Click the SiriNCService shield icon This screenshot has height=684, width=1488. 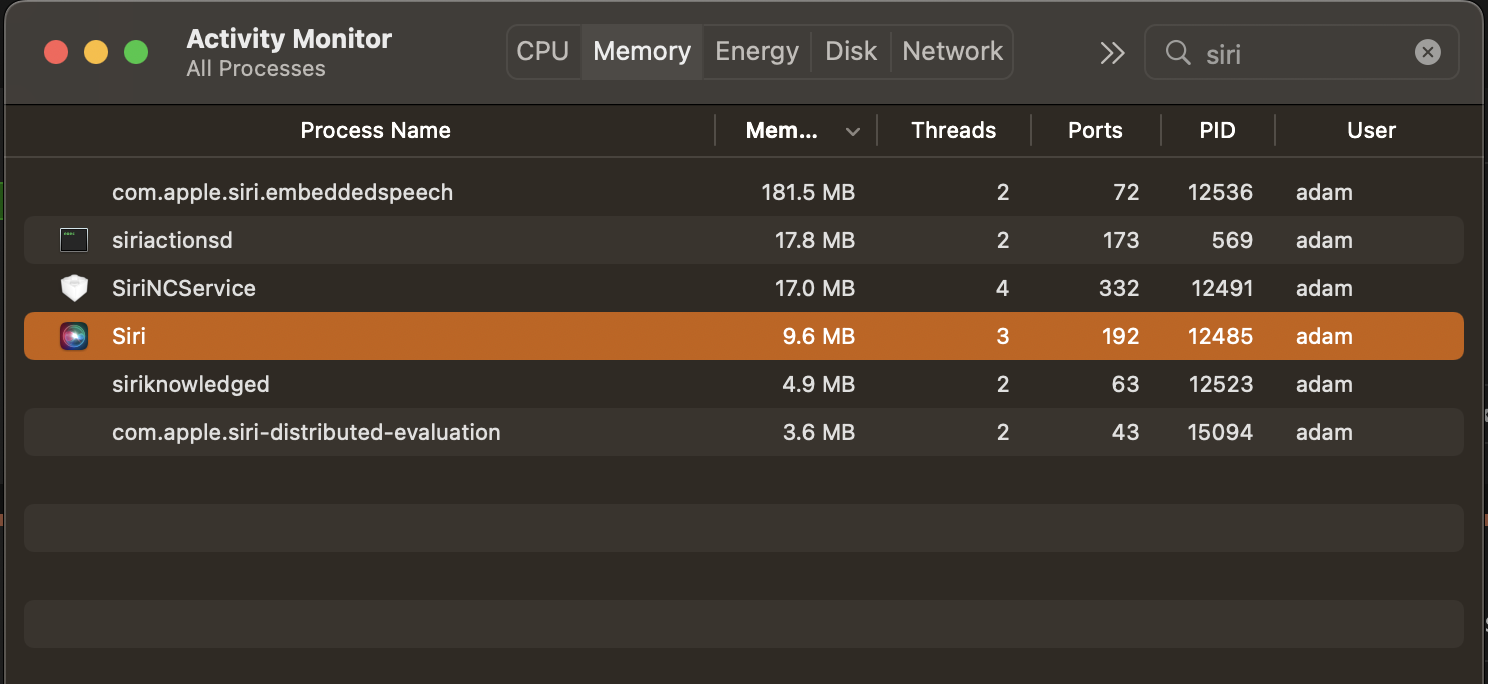pos(74,288)
